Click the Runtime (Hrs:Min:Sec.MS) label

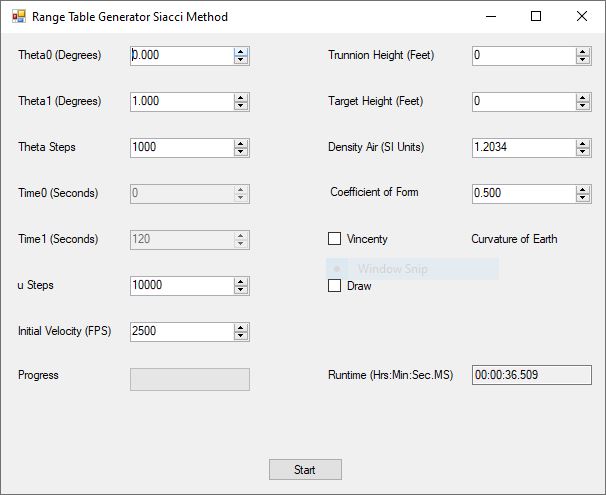point(390,375)
